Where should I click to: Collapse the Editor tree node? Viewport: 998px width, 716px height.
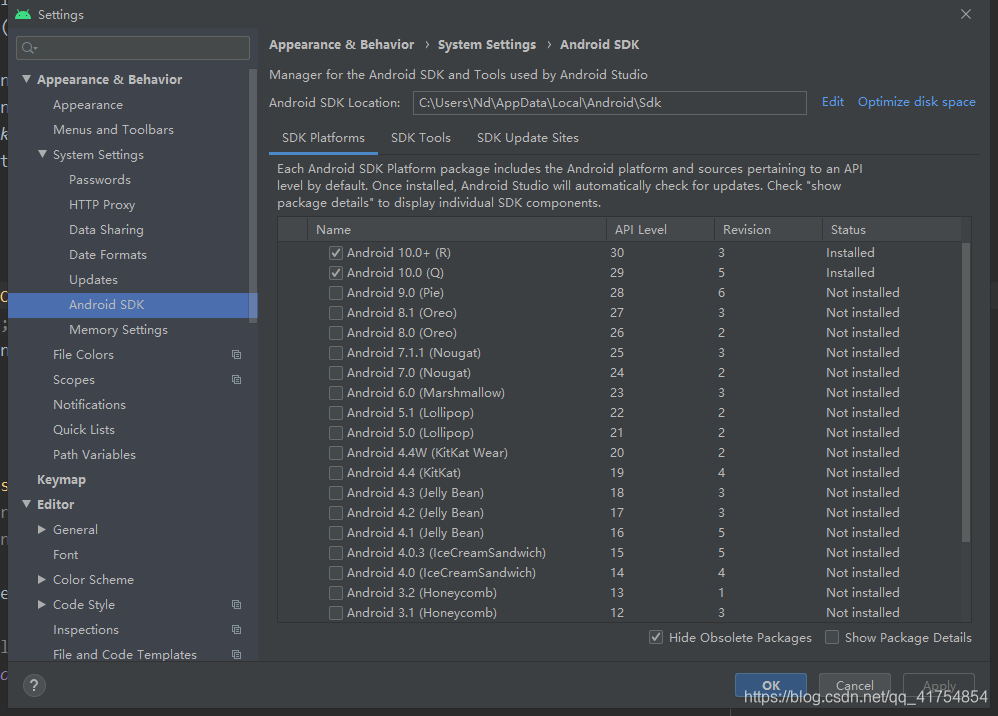click(x=26, y=504)
